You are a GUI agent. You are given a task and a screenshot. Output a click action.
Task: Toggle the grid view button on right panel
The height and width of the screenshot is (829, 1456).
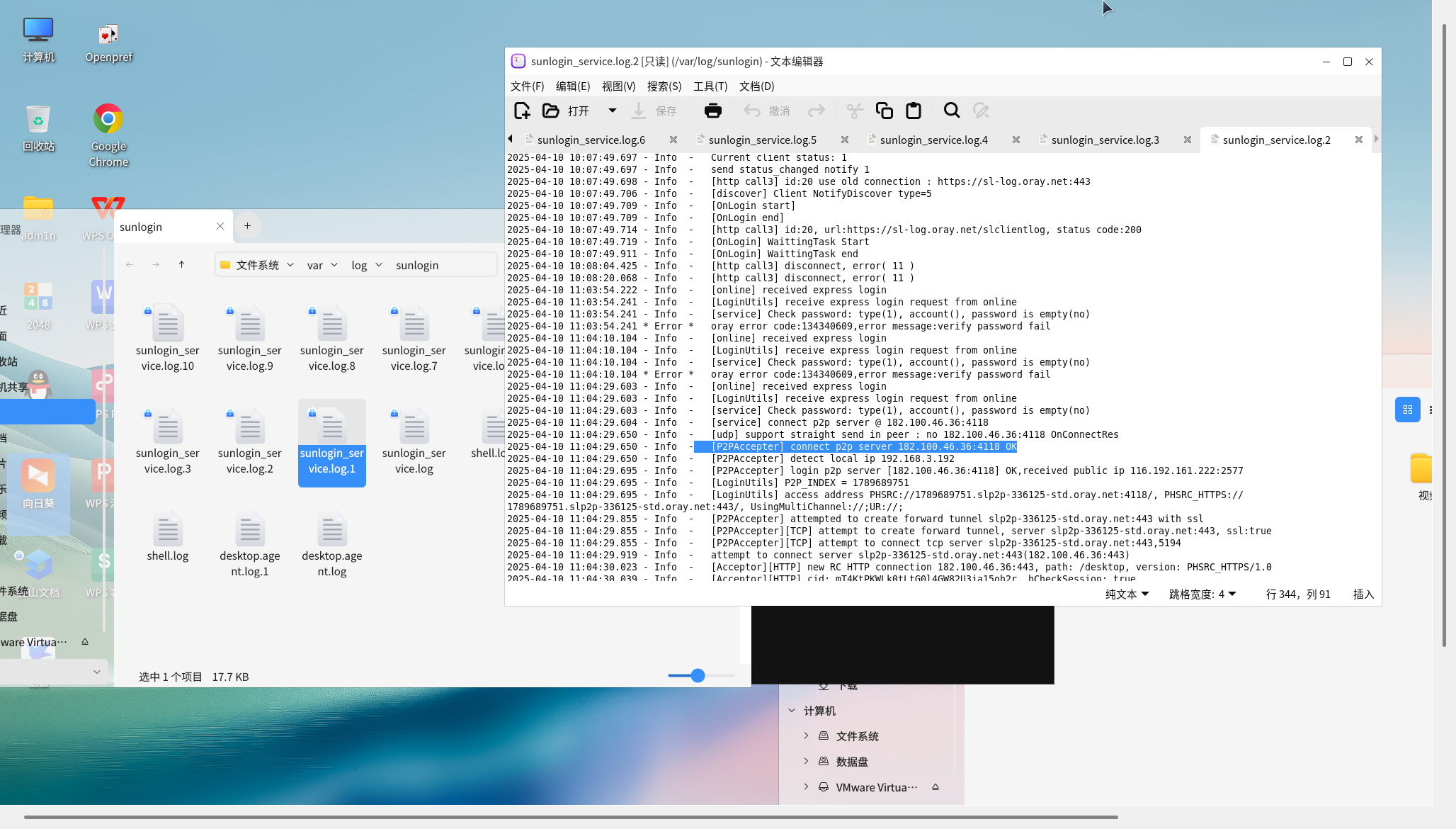tap(1407, 410)
